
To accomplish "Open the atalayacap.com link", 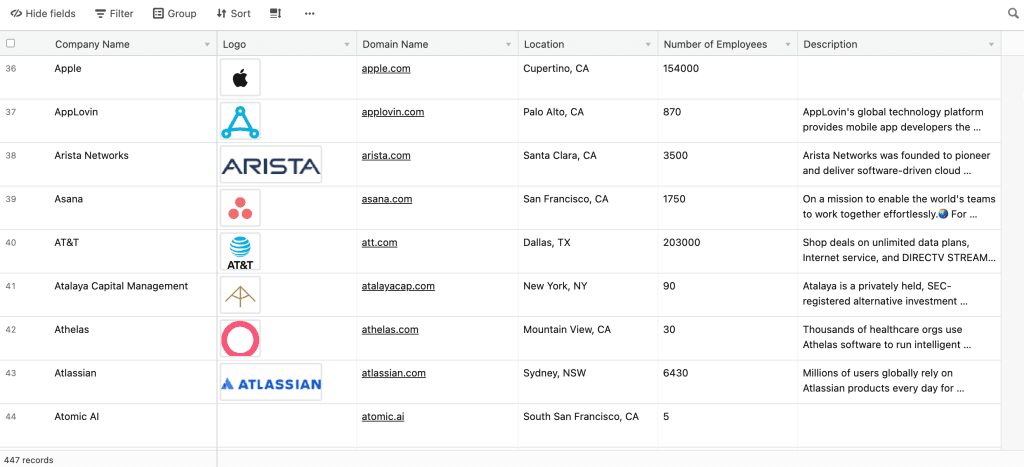I will tap(398, 285).
